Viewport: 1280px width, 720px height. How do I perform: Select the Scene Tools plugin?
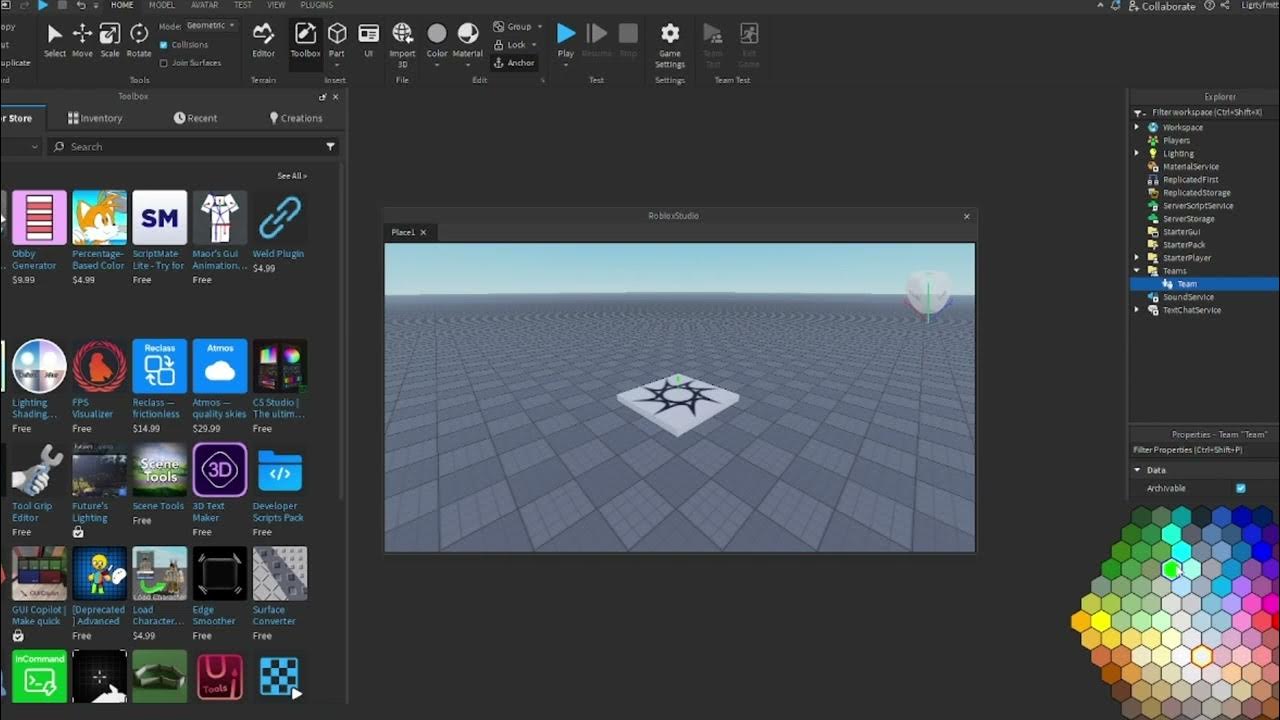tap(159, 470)
